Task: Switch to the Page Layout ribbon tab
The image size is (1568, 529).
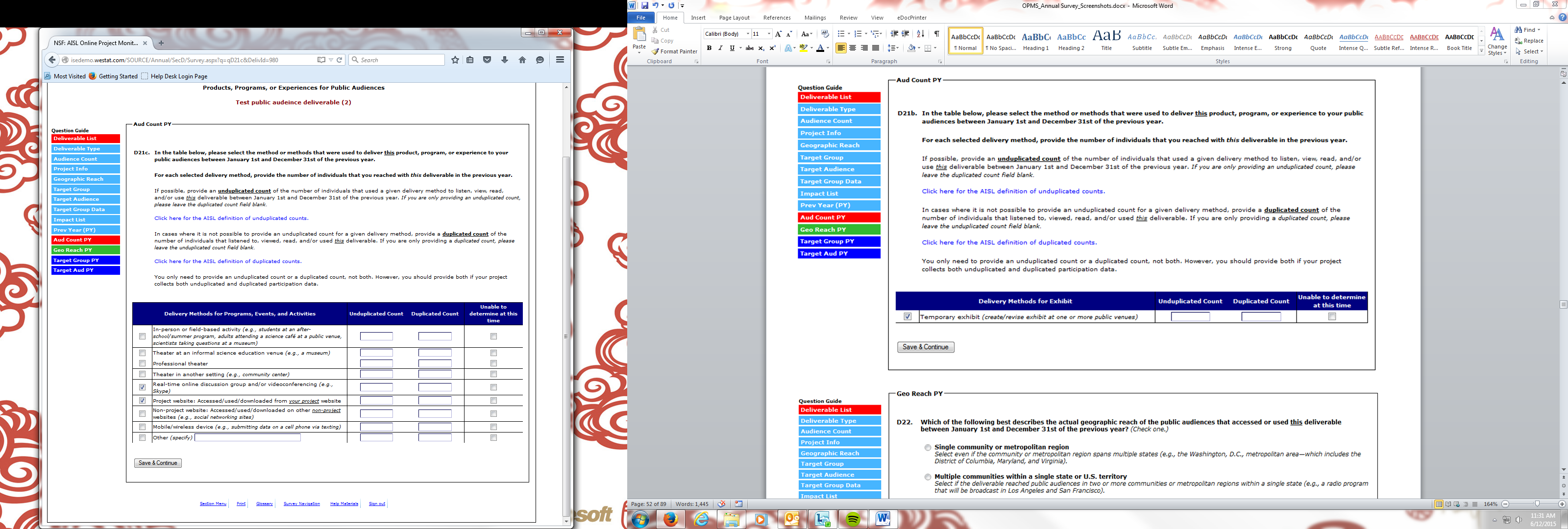Action: [734, 18]
